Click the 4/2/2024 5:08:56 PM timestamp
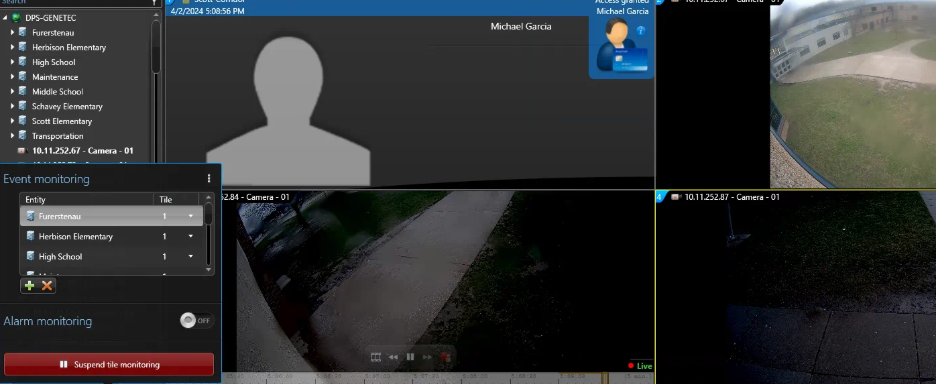The height and width of the screenshot is (384, 936). click(207, 11)
